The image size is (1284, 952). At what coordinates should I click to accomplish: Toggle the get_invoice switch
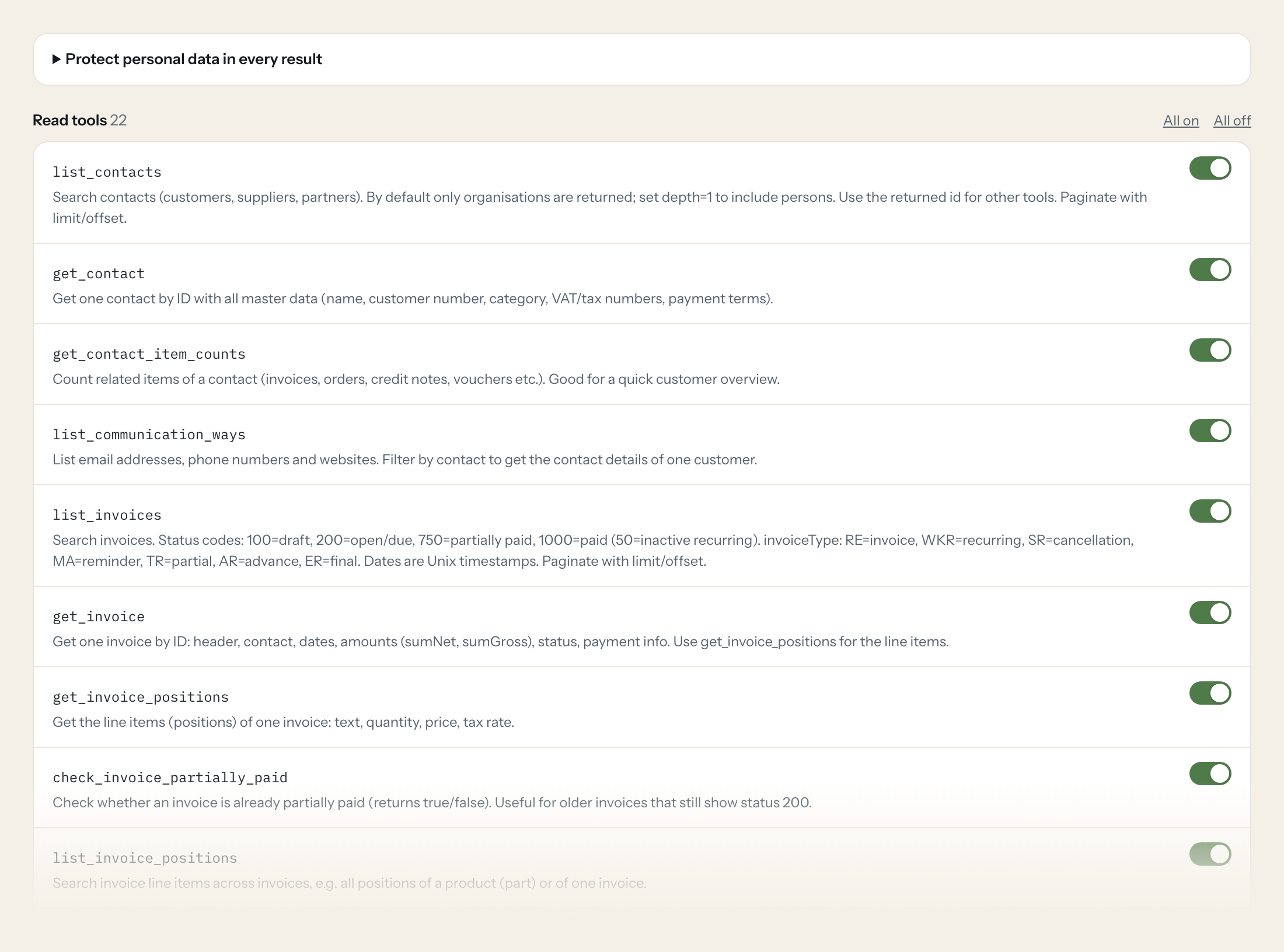(x=1210, y=612)
